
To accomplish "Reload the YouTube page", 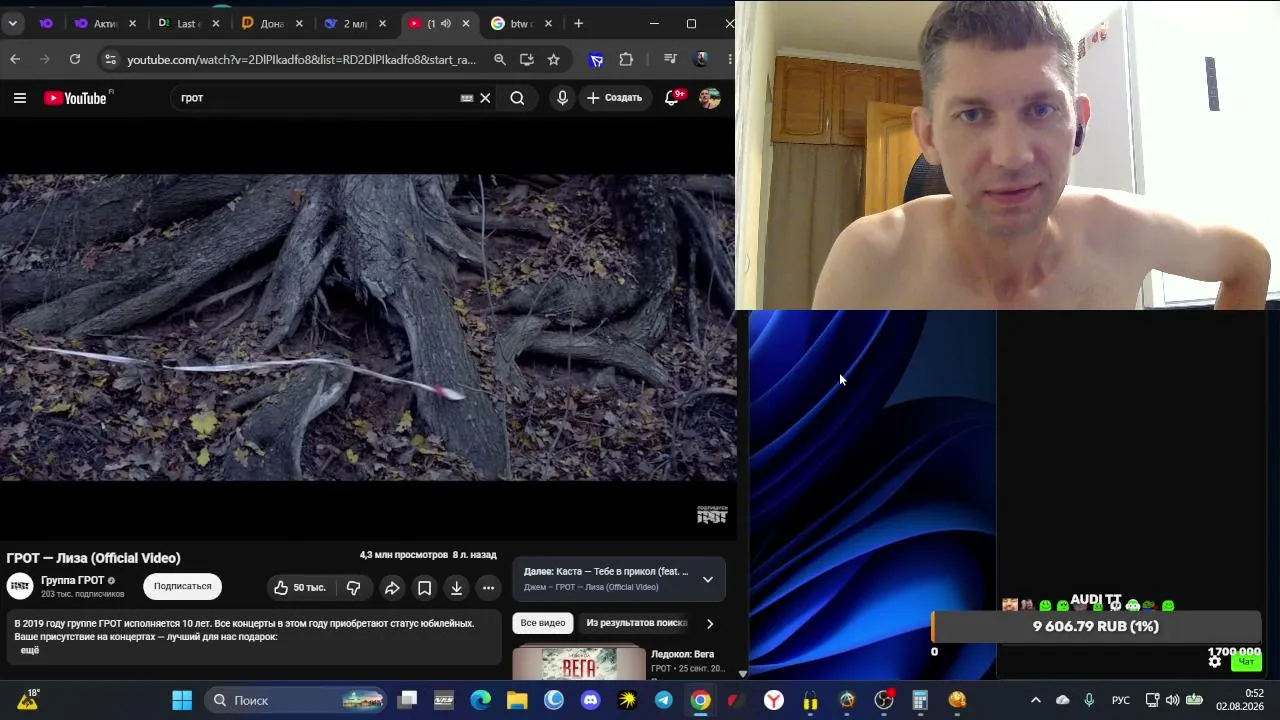I will point(74,60).
